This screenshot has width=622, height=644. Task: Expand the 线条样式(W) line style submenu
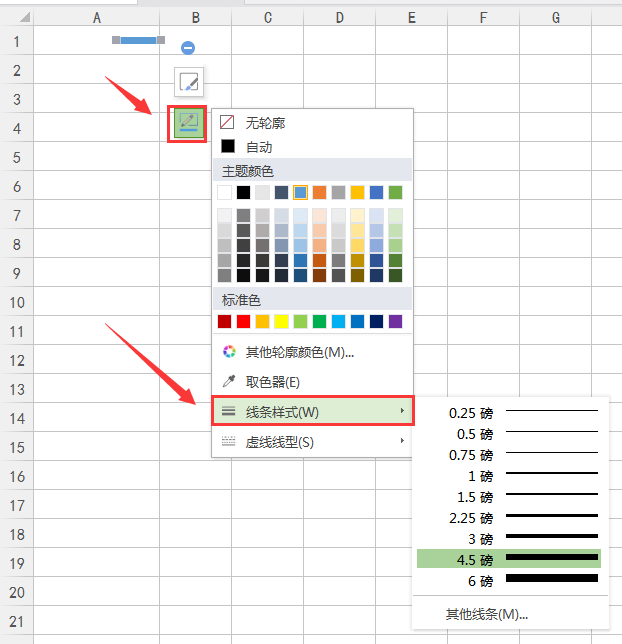pyautogui.click(x=313, y=412)
